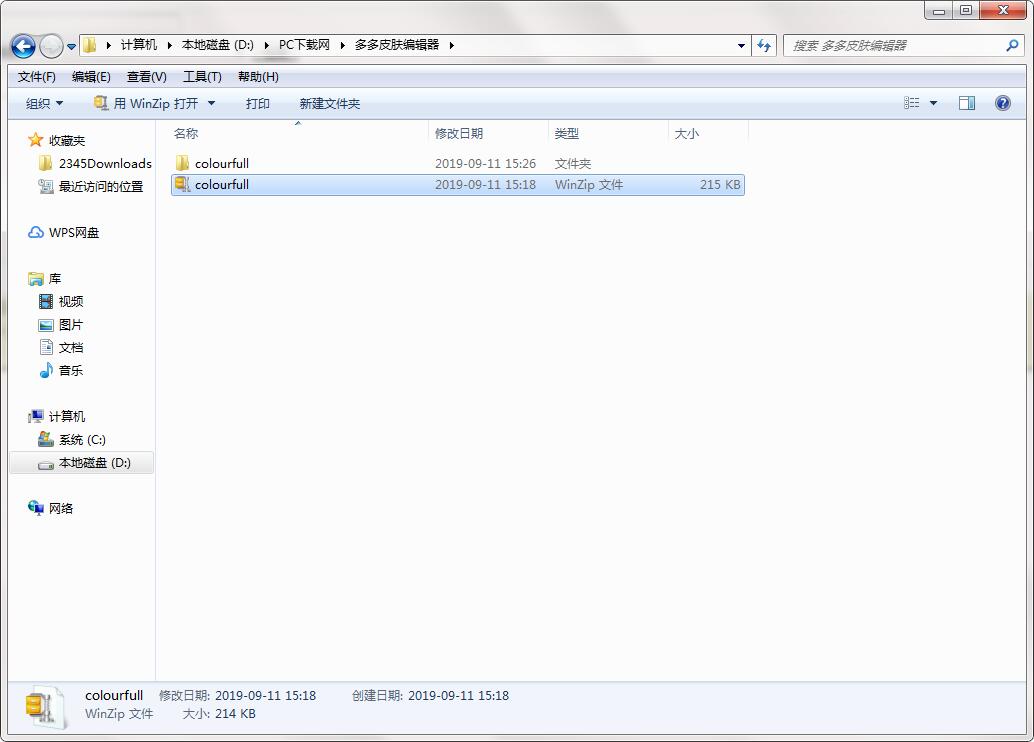This screenshot has width=1034, height=742.
Task: Open 系统 (C:) drive
Action: tap(82, 440)
